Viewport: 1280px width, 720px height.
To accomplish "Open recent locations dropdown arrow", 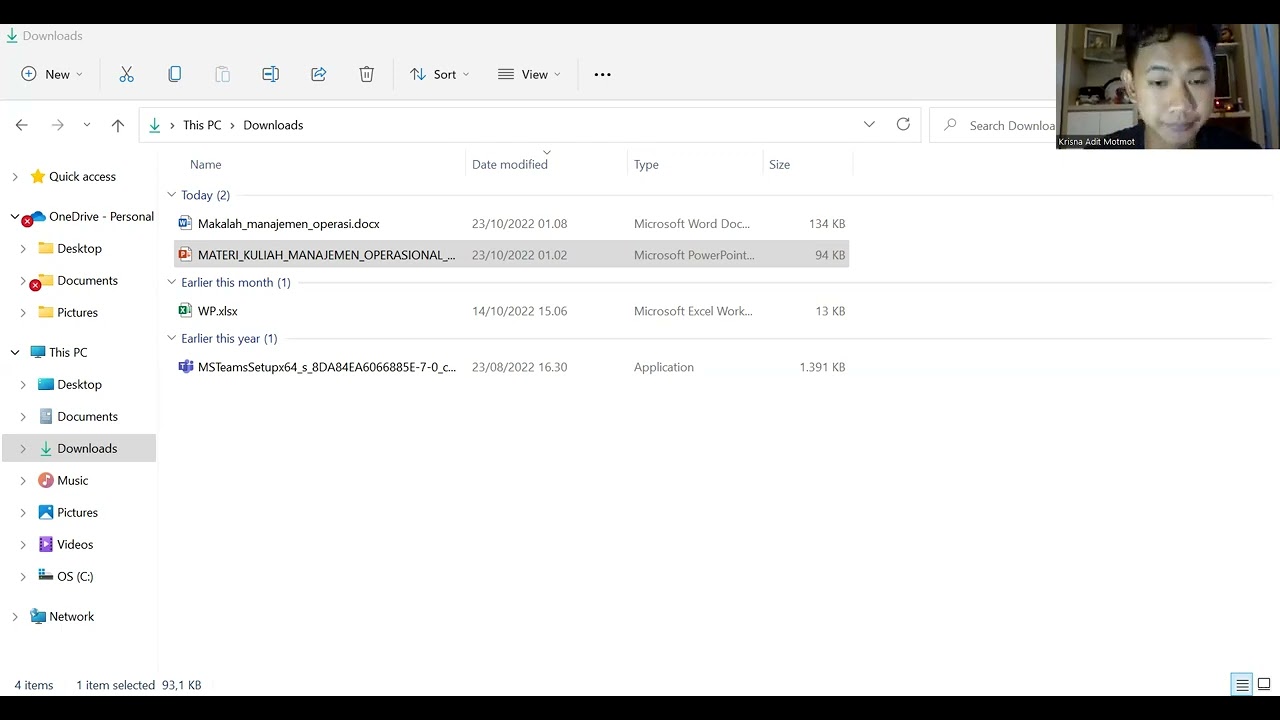I will coord(87,125).
